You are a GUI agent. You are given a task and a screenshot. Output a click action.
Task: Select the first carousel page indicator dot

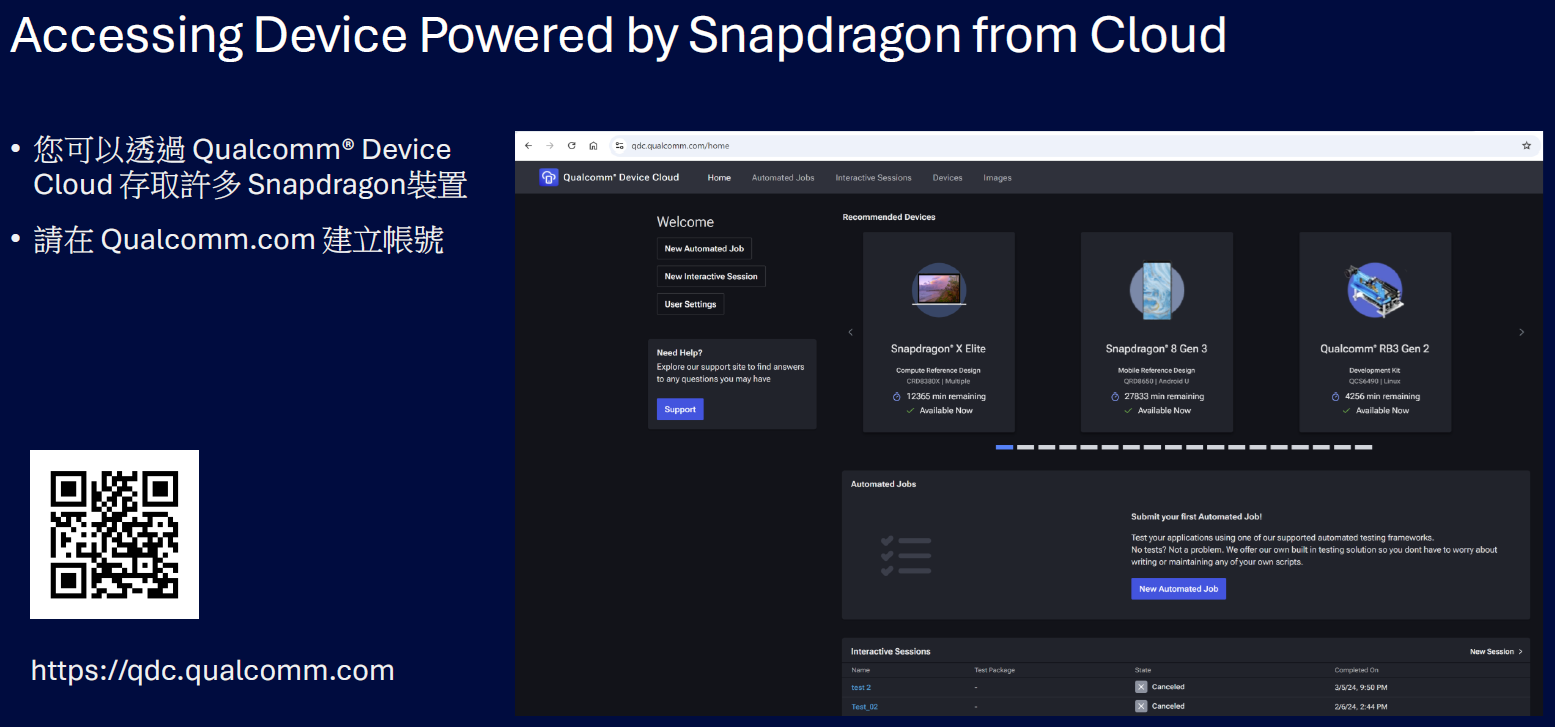pyautogui.click(x=1004, y=447)
